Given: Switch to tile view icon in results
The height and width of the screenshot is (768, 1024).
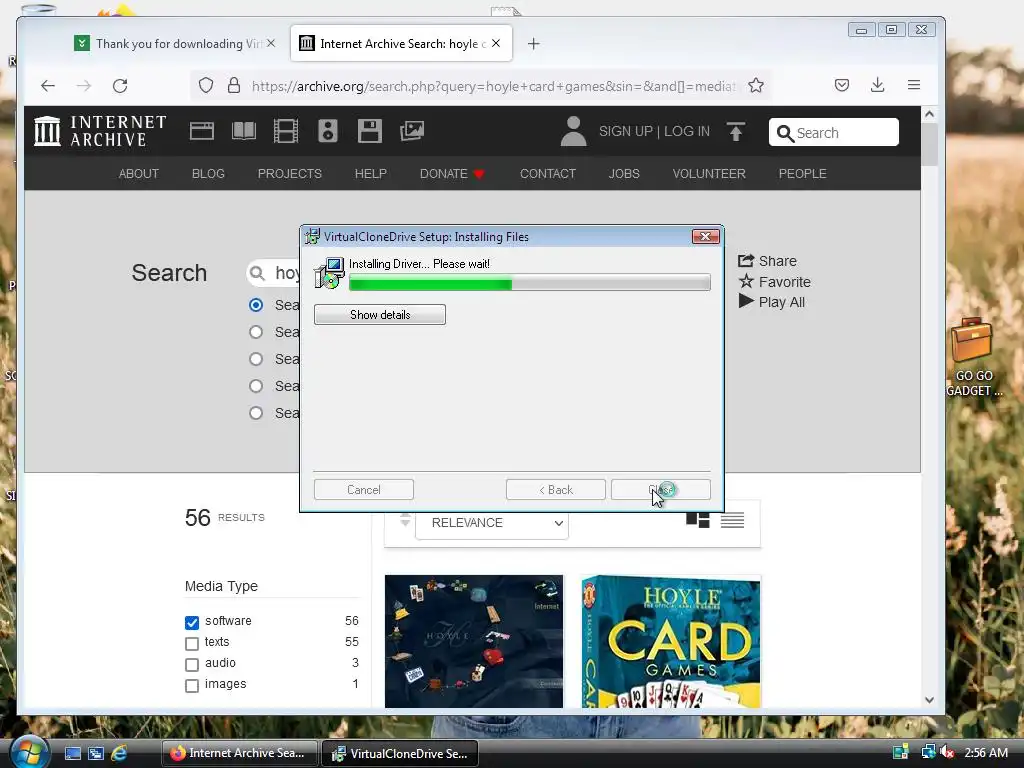Looking at the screenshot, I should [x=698, y=520].
